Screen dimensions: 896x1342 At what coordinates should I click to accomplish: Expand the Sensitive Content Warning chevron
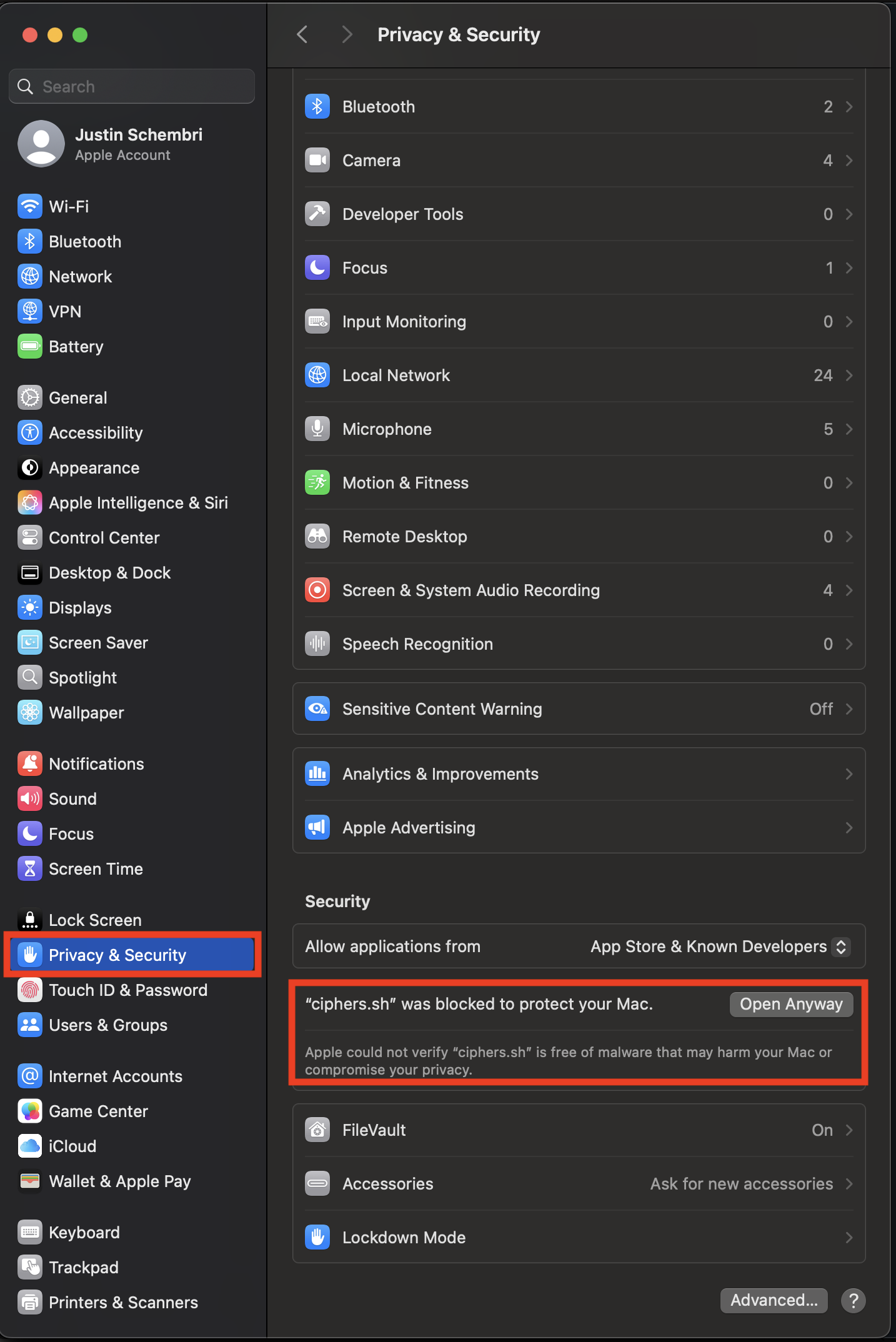(849, 709)
